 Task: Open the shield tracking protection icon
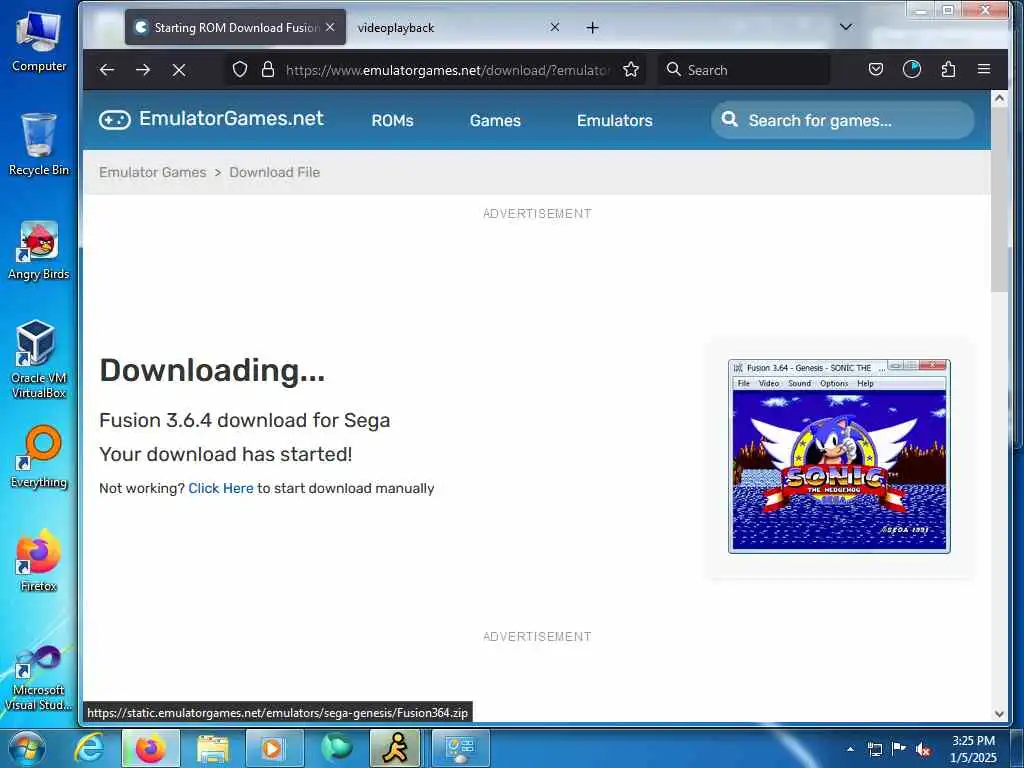[x=240, y=69]
